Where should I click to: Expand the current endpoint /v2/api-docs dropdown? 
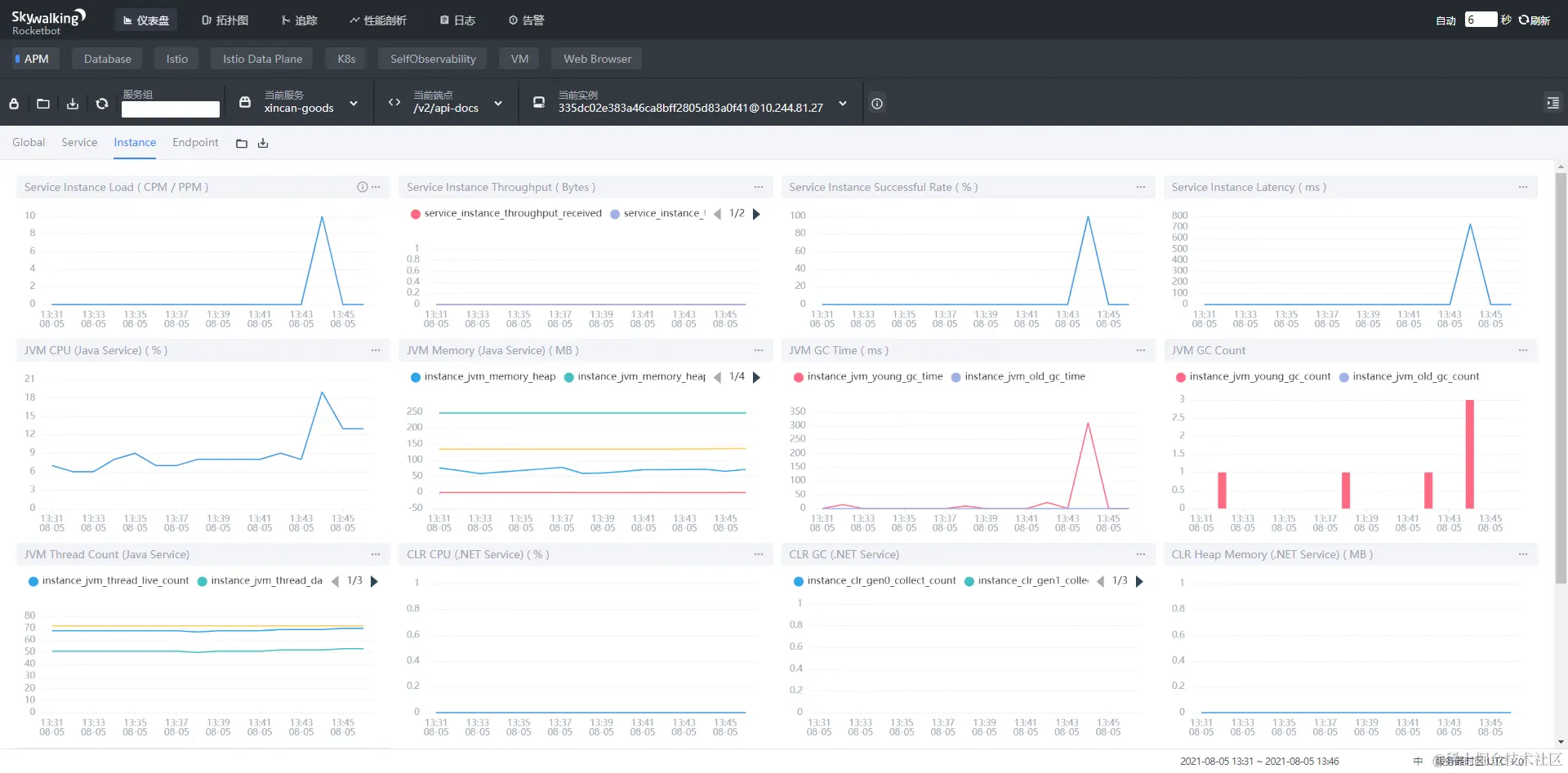[498, 104]
